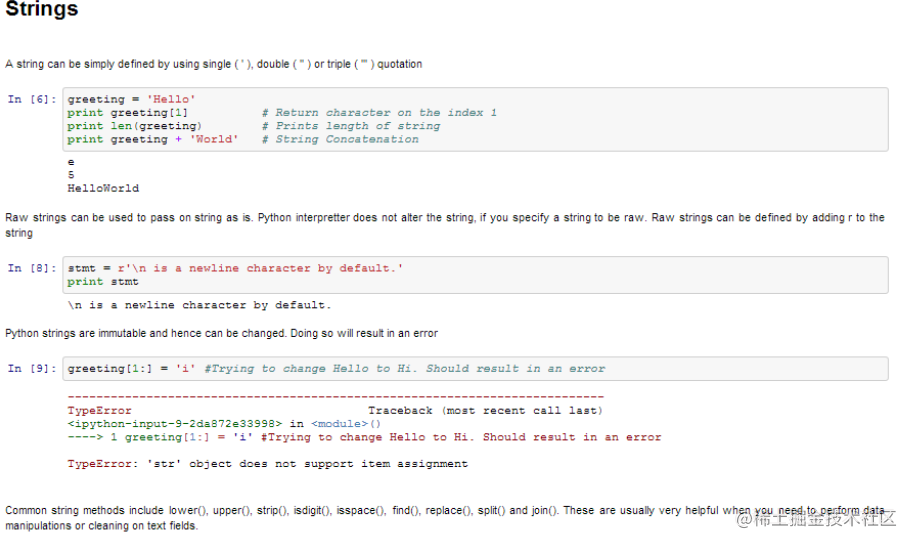The height and width of the screenshot is (546, 914).
Task: Select the In [9] cell prompt
Action: [x=32, y=368]
